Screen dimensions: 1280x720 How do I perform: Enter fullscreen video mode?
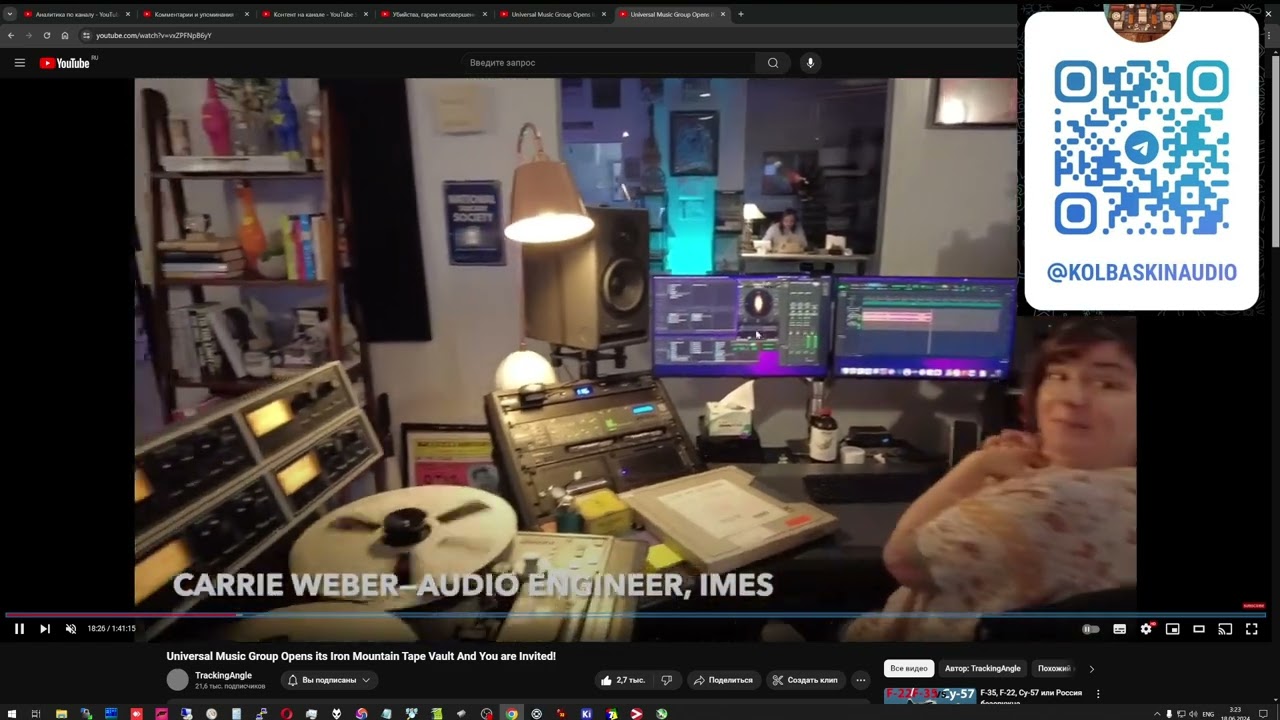click(x=1251, y=629)
